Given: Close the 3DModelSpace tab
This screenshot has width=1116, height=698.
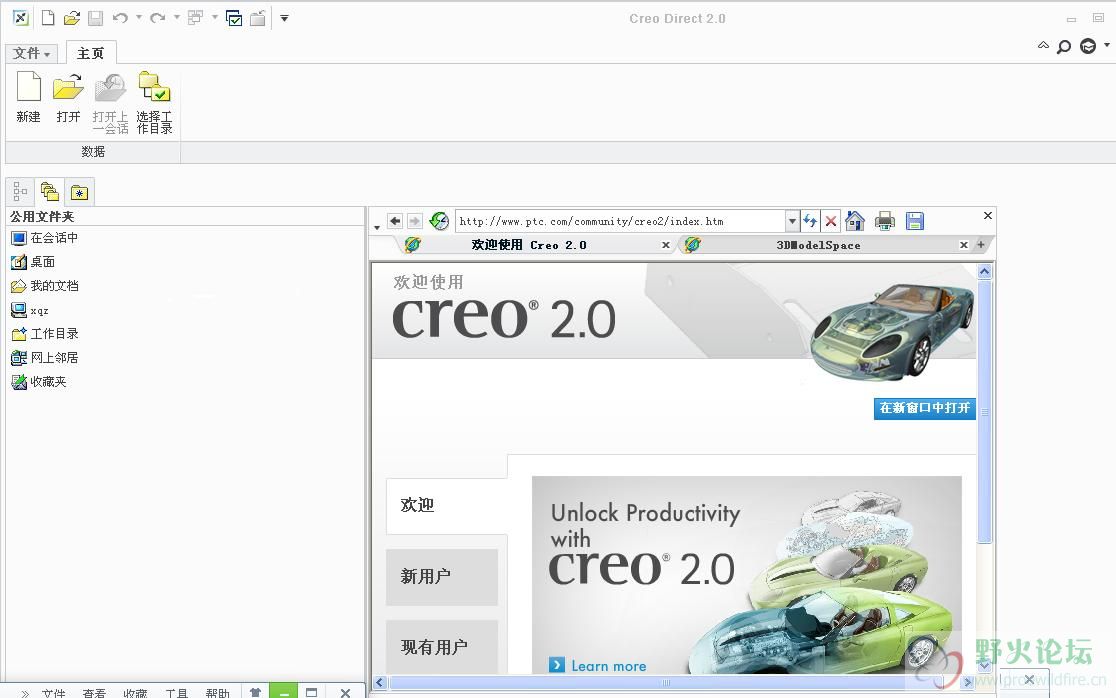Looking at the screenshot, I should coord(964,245).
